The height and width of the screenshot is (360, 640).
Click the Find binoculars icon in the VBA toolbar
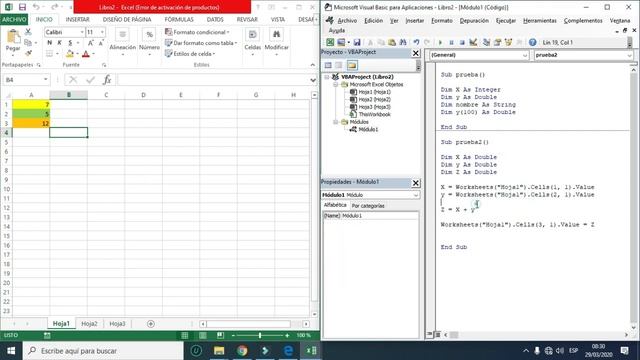(403, 42)
